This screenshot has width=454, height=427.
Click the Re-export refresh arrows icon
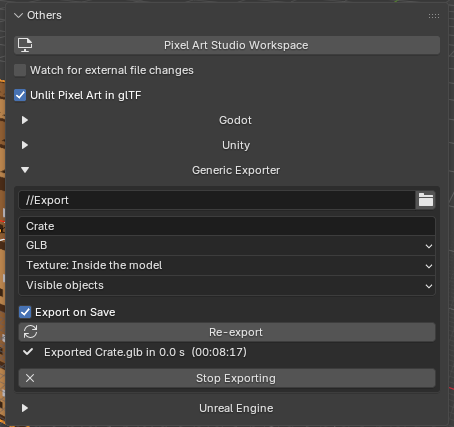pyautogui.click(x=30, y=332)
